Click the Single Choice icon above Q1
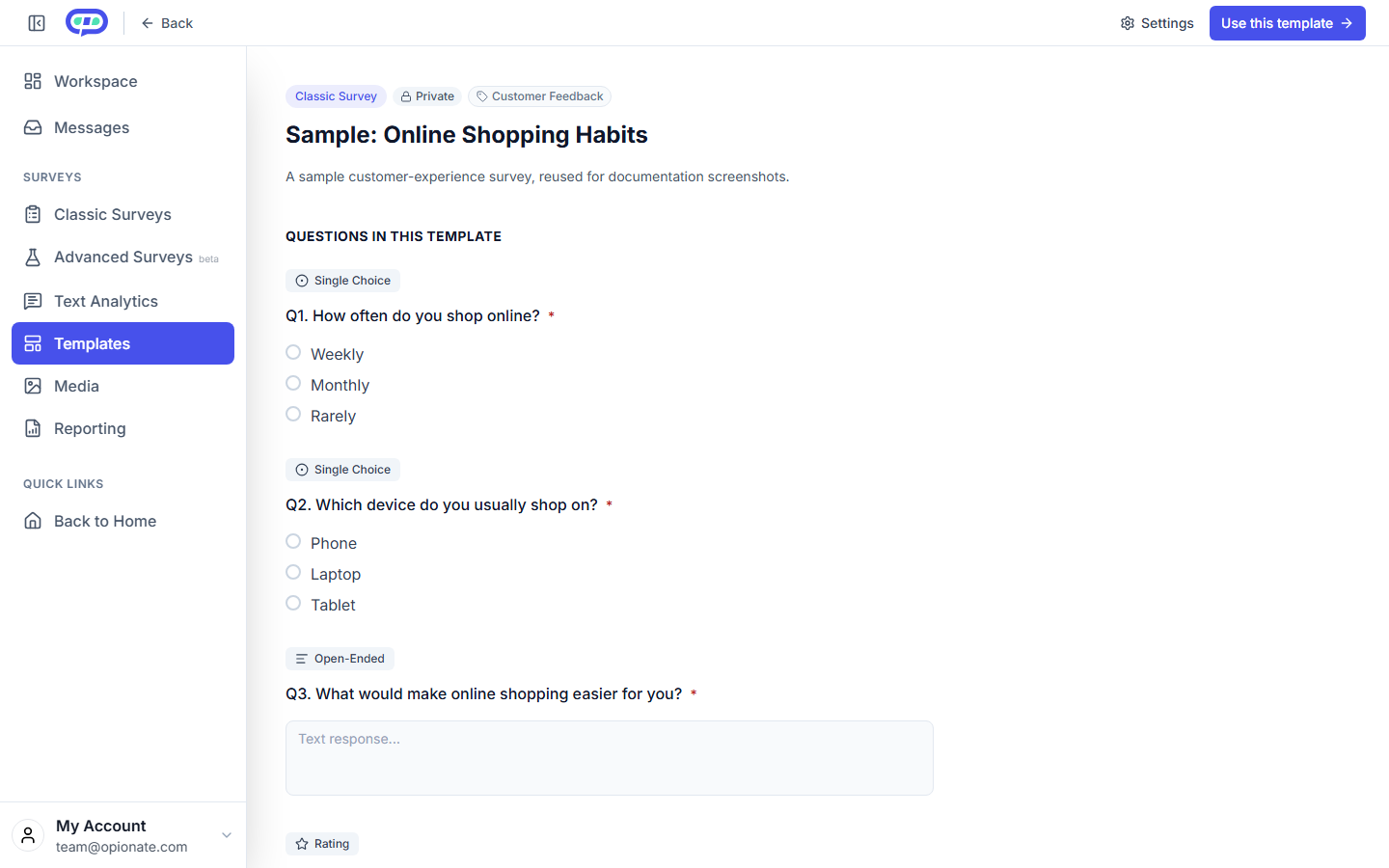The height and width of the screenshot is (868, 1389). tap(302, 281)
